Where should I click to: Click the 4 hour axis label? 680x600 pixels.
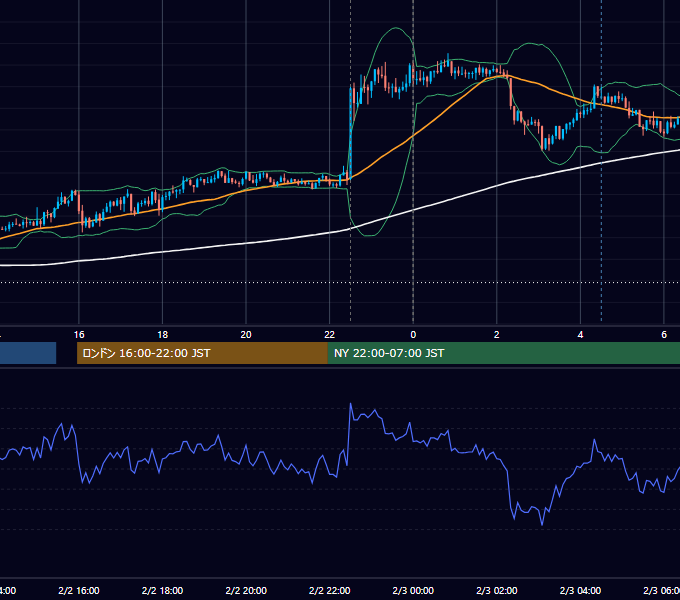(x=580, y=334)
